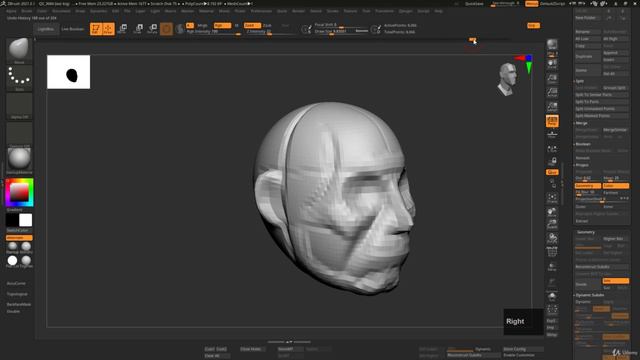Viewport: 640px width, 360px height.
Task: Click the Gizmo 3D button
Action: pyautogui.click(x=166, y=29)
